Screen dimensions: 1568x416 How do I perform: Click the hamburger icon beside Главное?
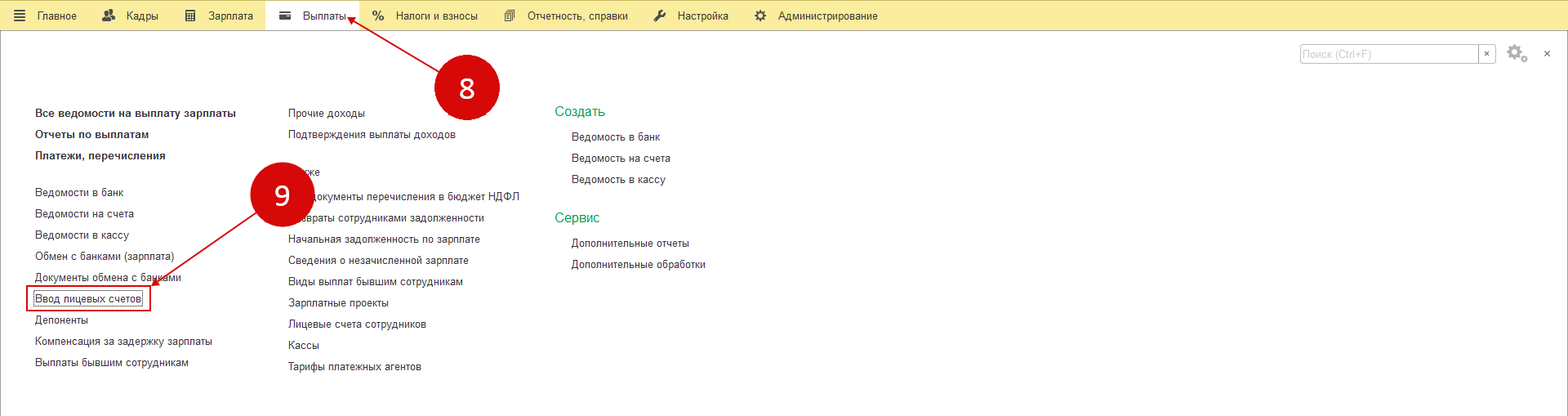coord(20,16)
